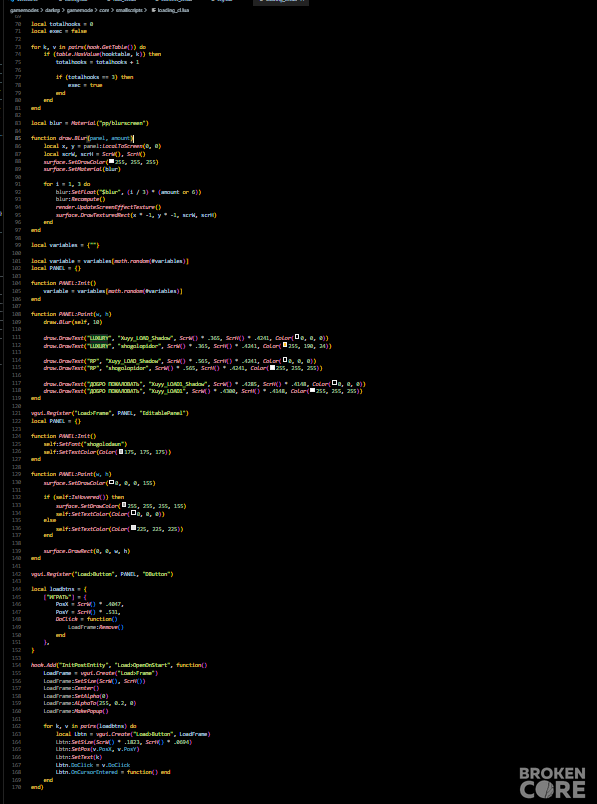Open the 225 gray color swatch on line 136
This screenshot has width=597, height=804.
pyautogui.click(x=133, y=528)
